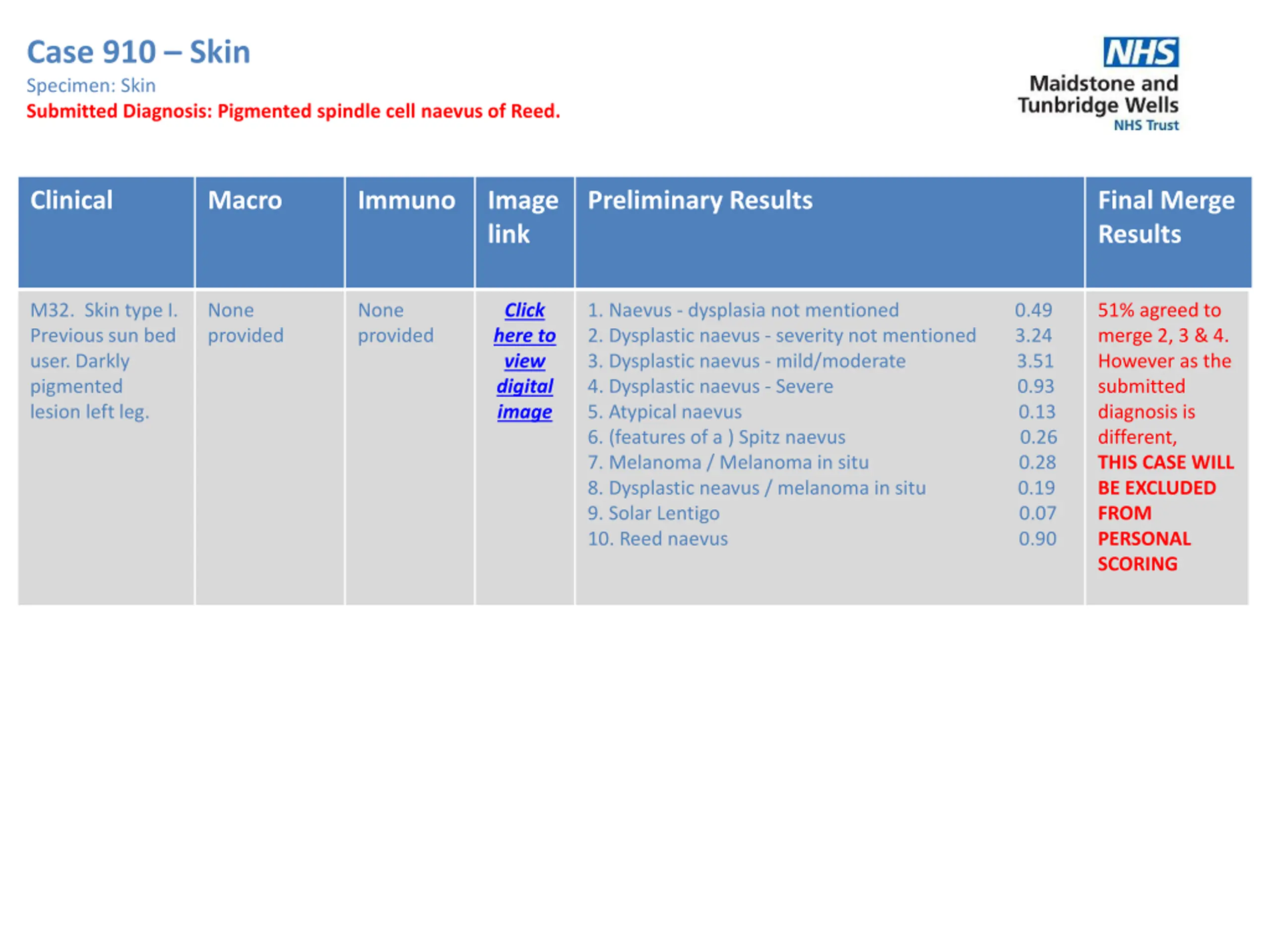The image size is (1270, 952).
Task: Click the score value 0.26
Action: 1038,437
